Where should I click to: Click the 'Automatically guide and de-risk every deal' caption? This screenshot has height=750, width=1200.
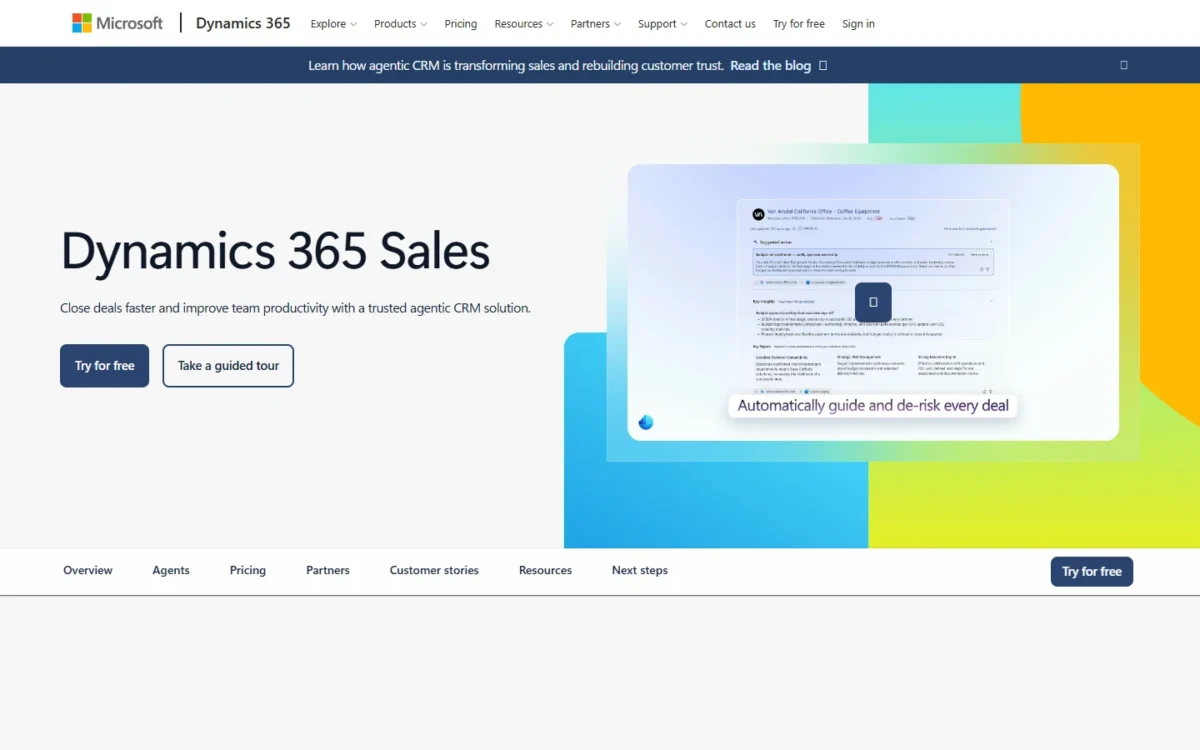(873, 406)
